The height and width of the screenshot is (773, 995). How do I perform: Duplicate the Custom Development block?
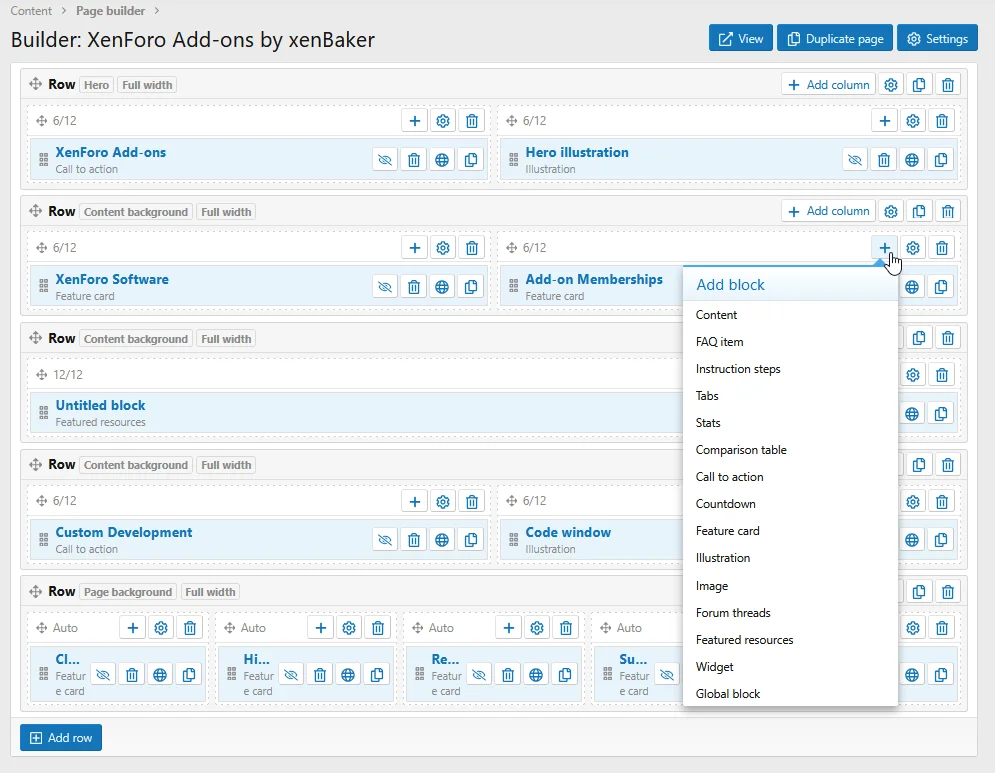(x=471, y=540)
